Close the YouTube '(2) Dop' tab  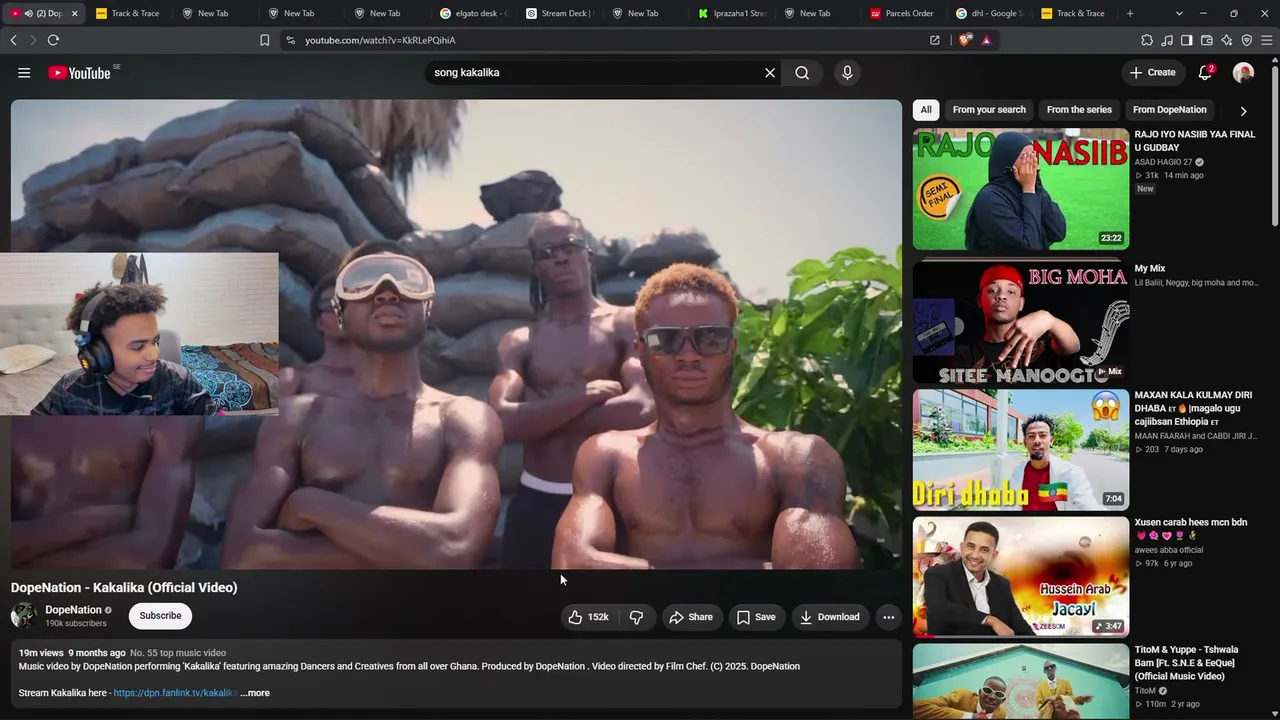click(x=74, y=13)
